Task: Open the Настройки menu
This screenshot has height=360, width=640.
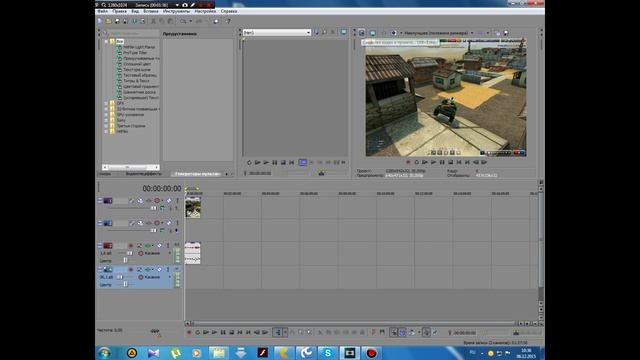Action: [x=205, y=11]
